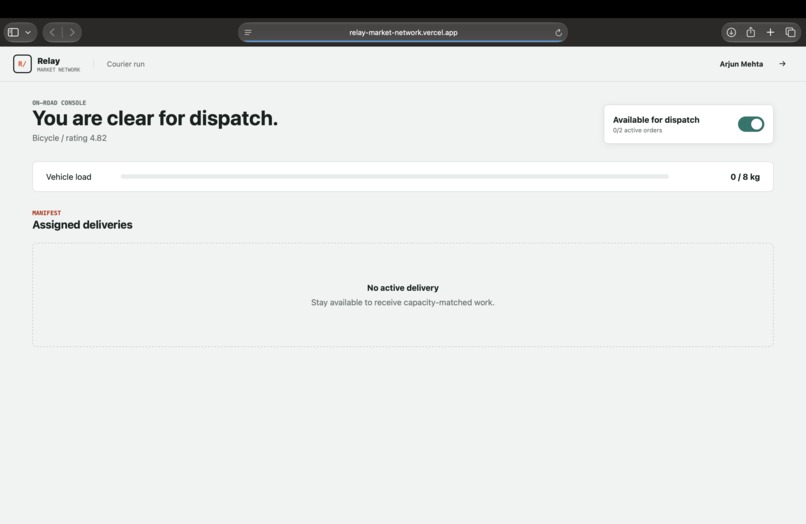Turn off Available for dispatch toggle
Image resolution: width=806 pixels, height=524 pixels.
[750, 124]
